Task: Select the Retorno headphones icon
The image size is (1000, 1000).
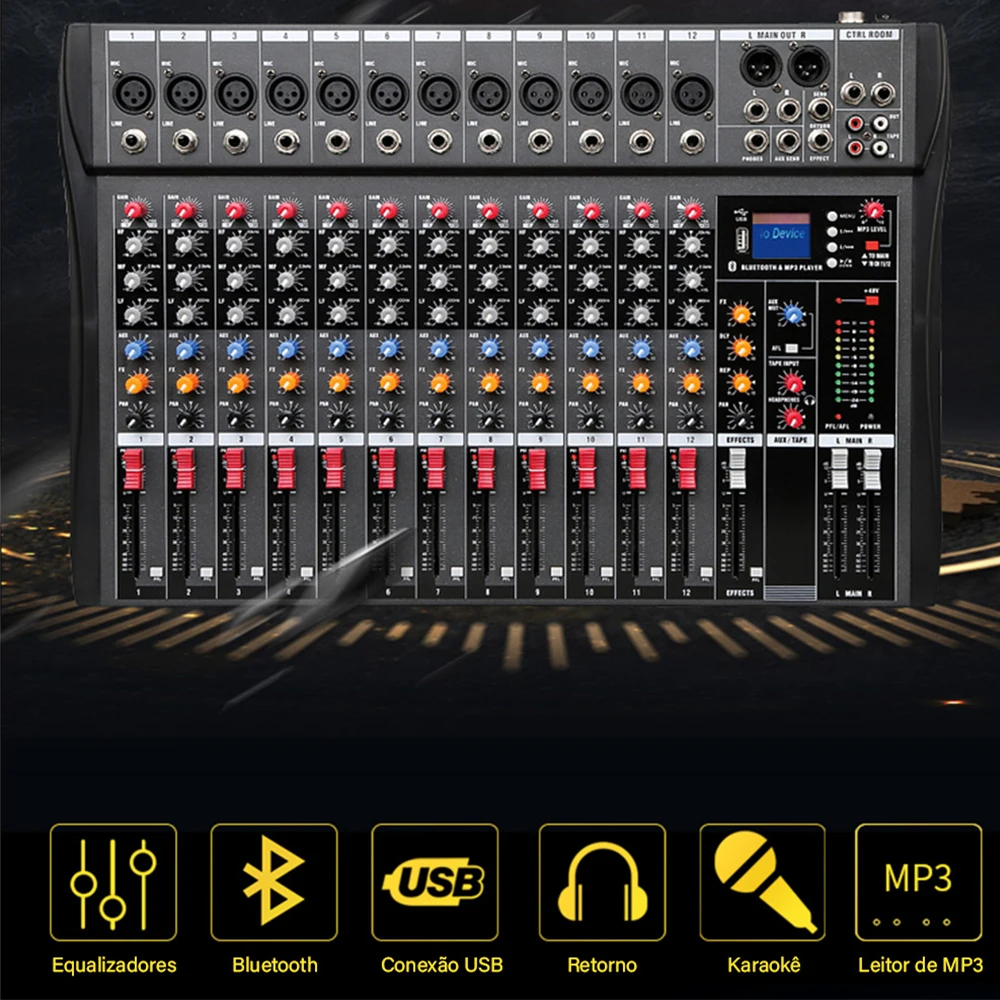Action: tap(602, 882)
